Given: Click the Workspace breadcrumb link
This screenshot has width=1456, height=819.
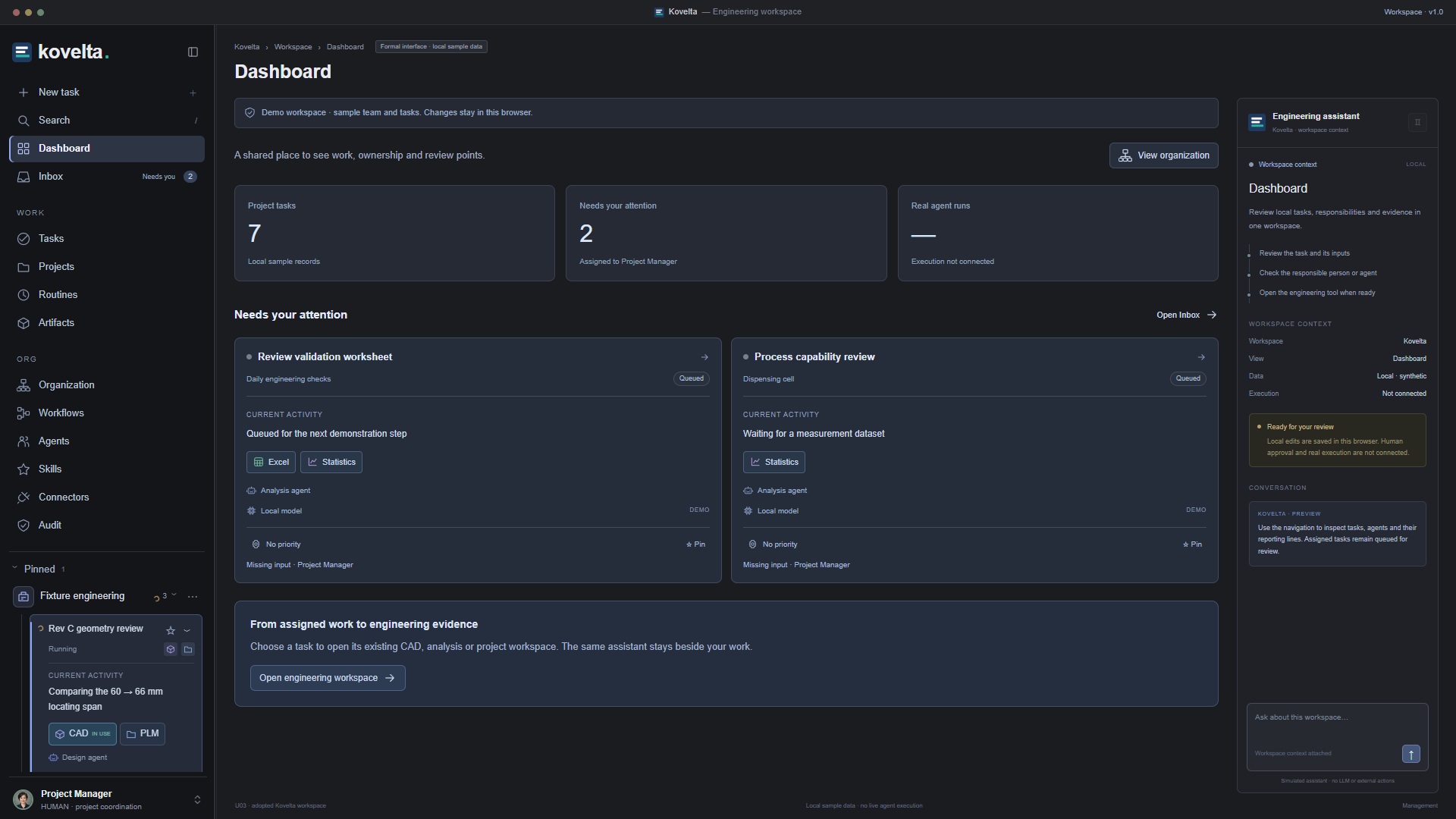Looking at the screenshot, I should (293, 47).
